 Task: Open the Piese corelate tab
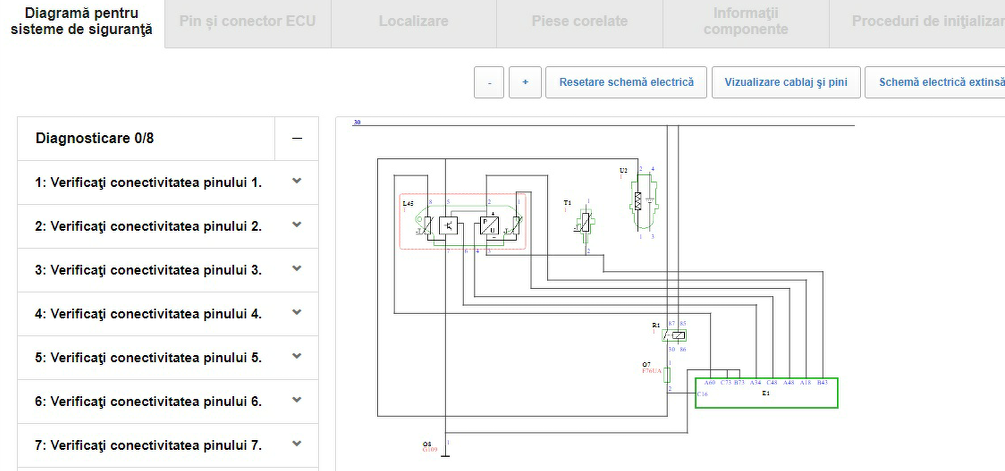pos(579,21)
